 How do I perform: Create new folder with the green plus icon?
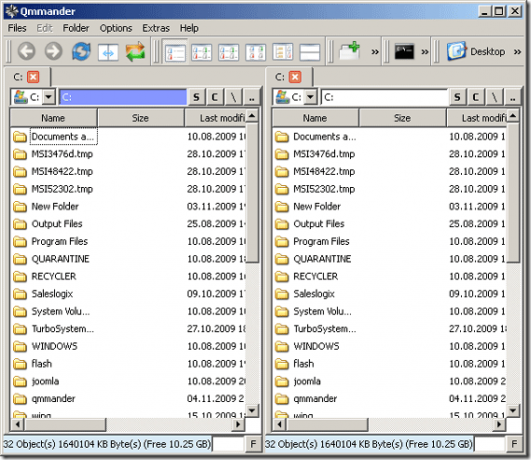(350, 51)
